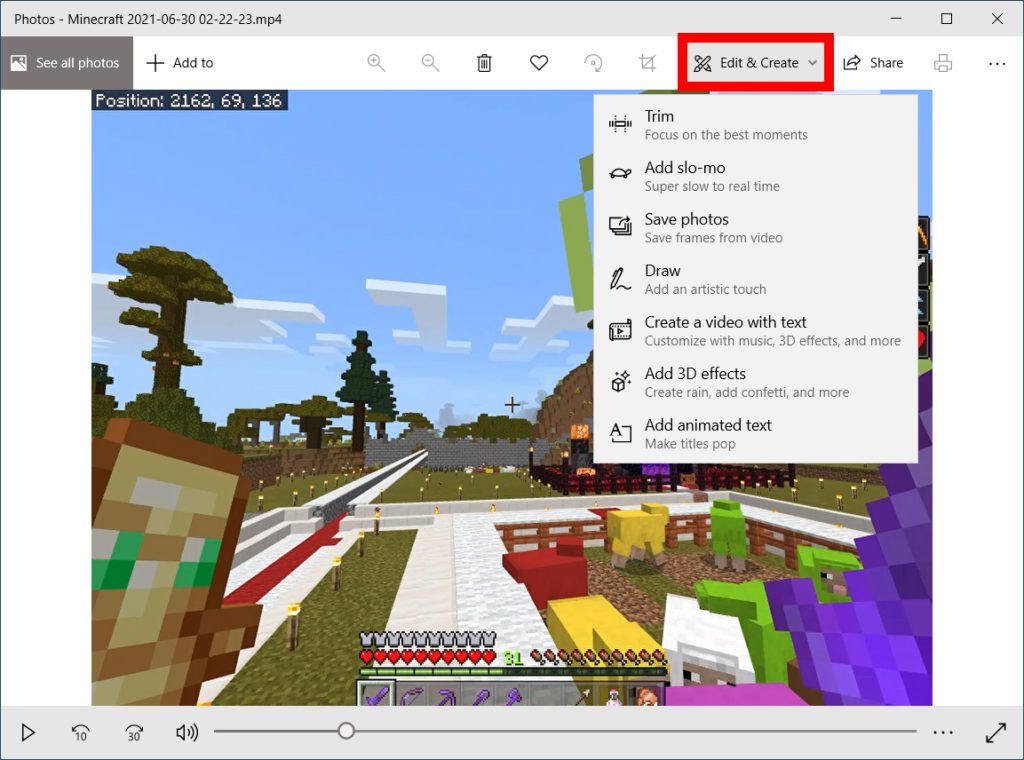
Task: Click the Save photos frames icon
Action: click(x=620, y=226)
